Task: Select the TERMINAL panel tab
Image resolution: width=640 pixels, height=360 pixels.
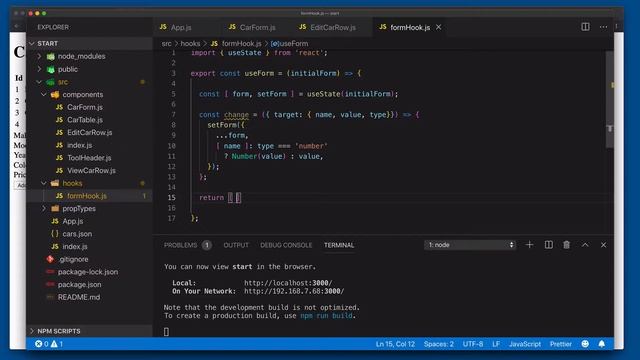Action: coord(339,245)
